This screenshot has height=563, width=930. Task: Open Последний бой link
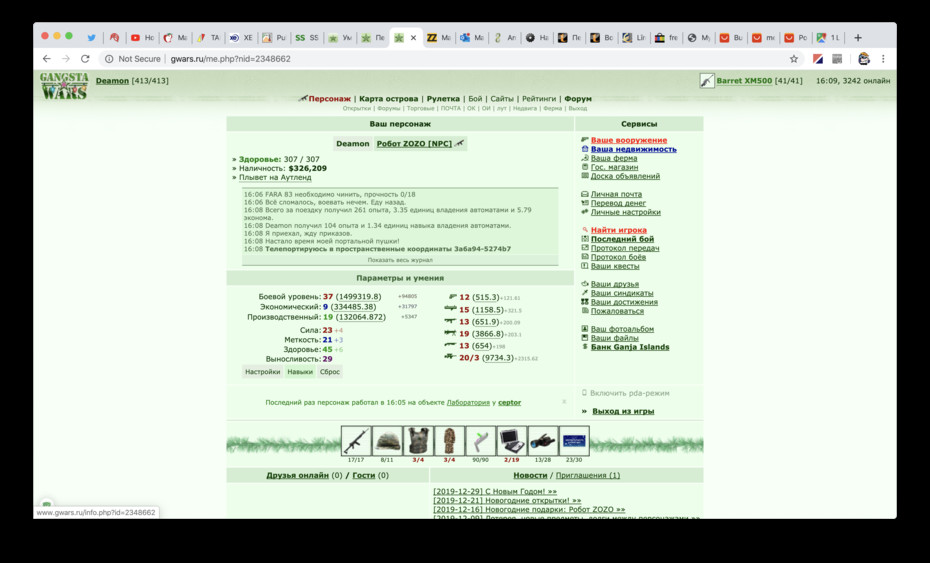tap(622, 239)
